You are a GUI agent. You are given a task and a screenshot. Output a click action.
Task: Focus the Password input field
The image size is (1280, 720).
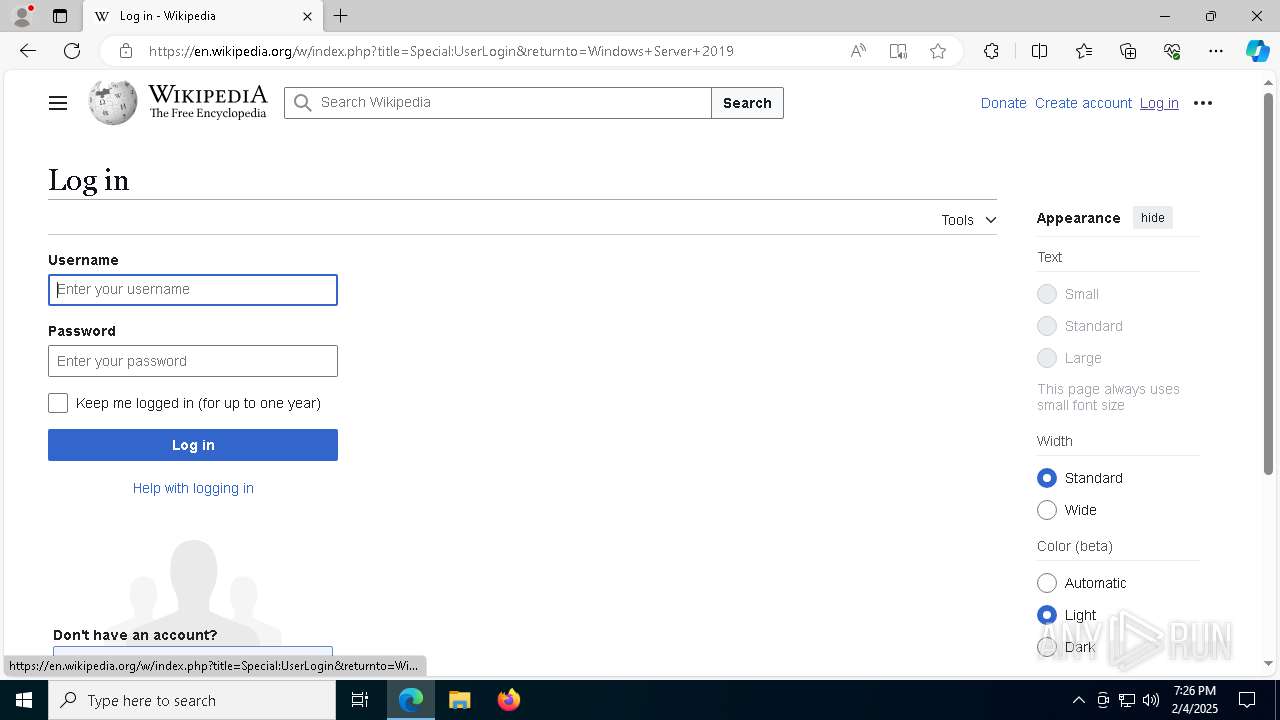pyautogui.click(x=193, y=361)
